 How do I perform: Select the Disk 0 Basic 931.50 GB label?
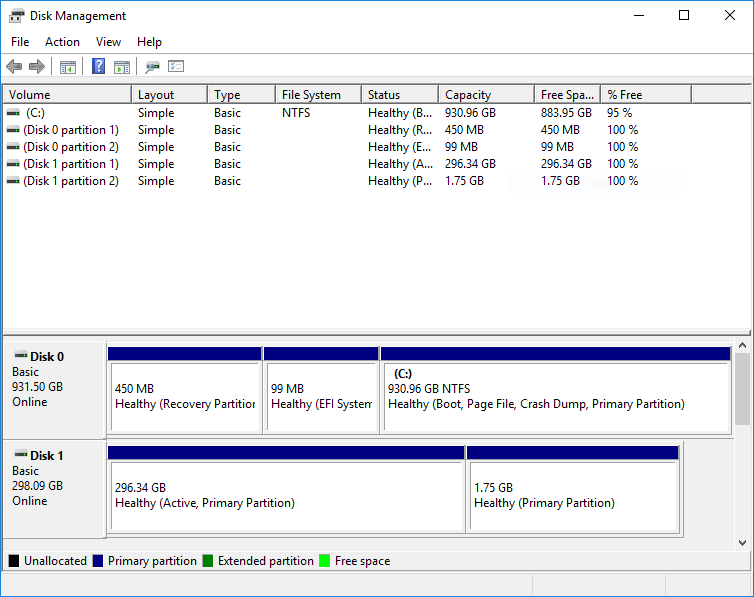54,390
